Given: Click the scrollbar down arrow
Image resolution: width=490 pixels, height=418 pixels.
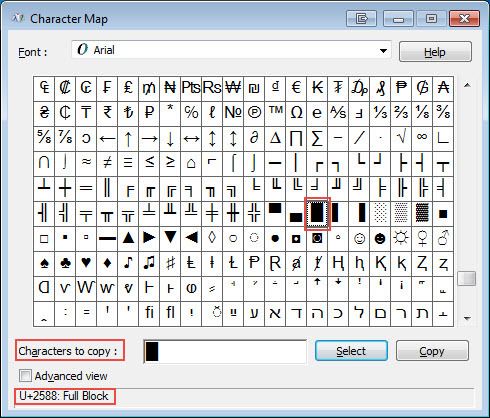Looking at the screenshot, I should pos(467,318).
